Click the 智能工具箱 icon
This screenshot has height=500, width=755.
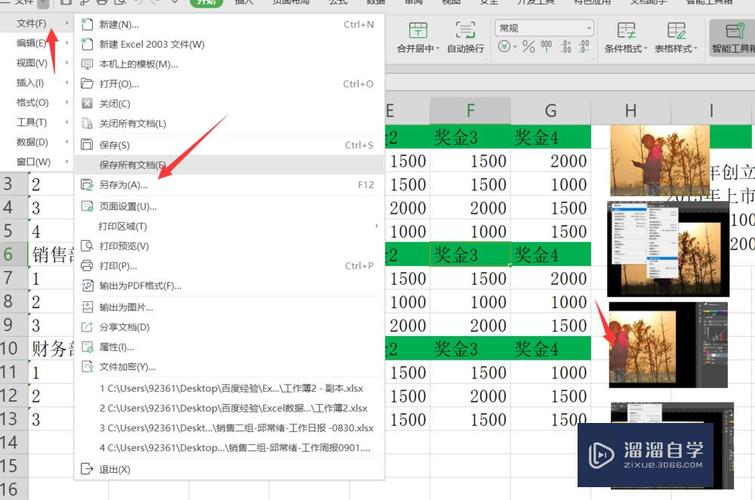(735, 31)
